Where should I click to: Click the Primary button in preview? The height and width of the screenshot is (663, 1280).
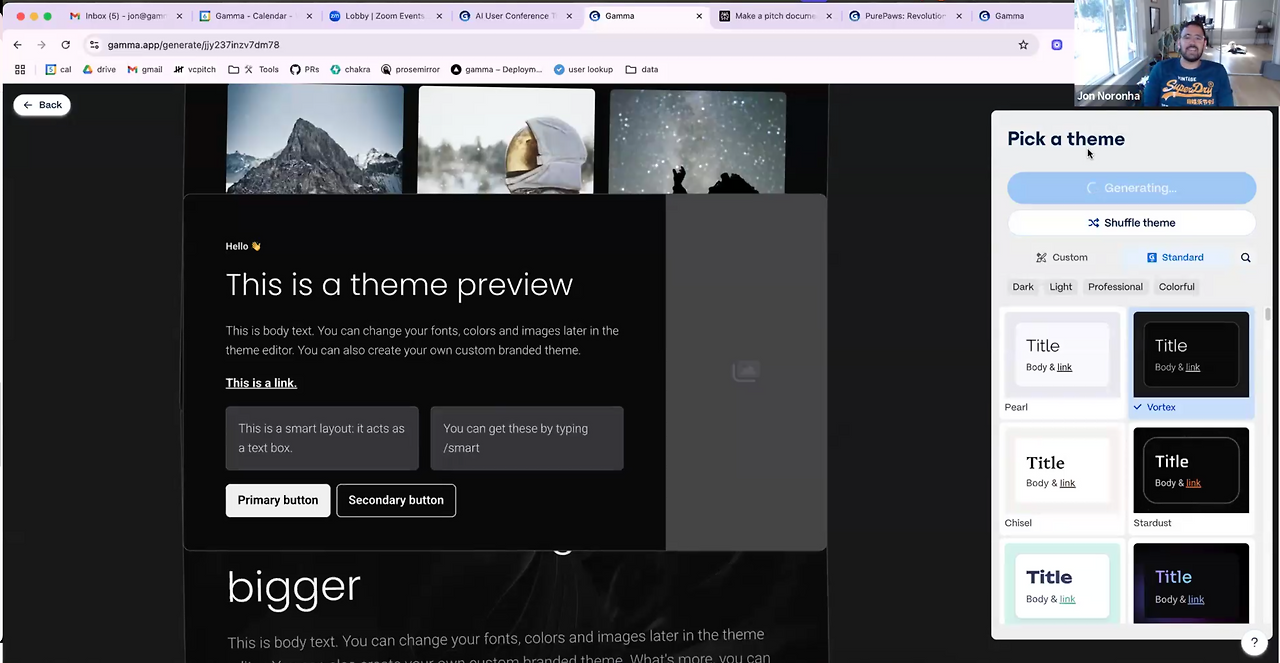point(278,500)
